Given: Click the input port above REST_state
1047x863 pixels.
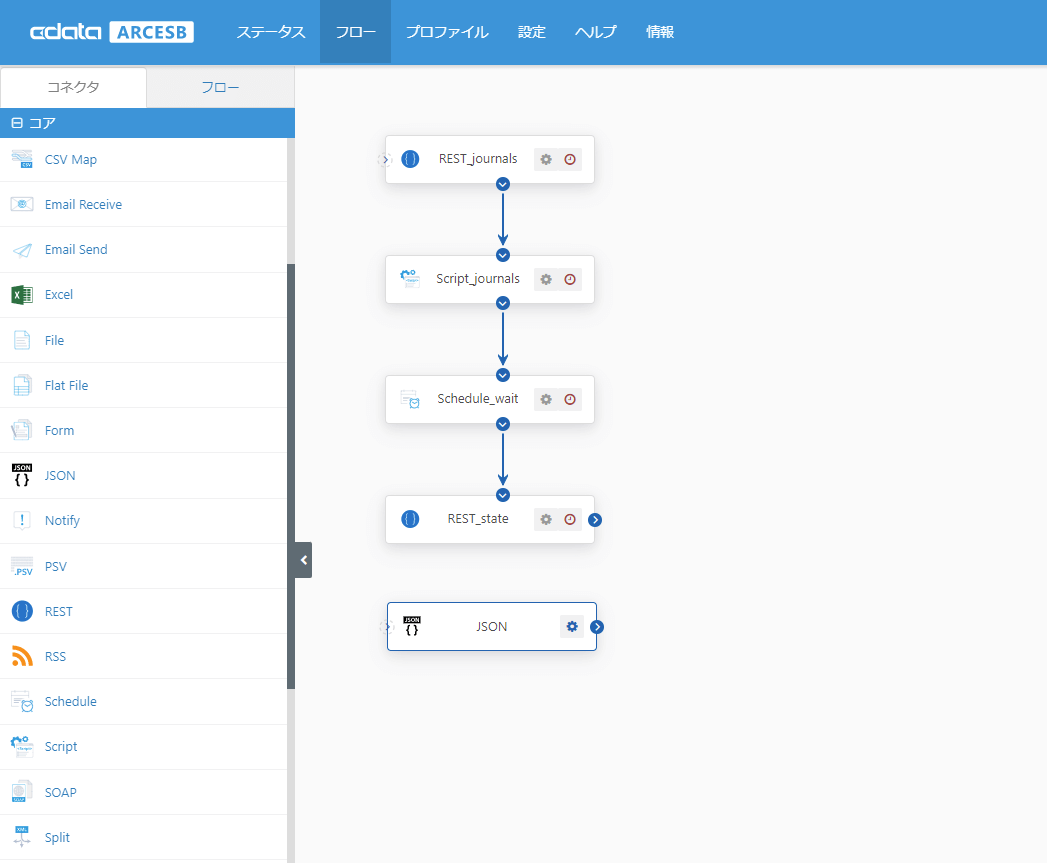Looking at the screenshot, I should [x=503, y=495].
